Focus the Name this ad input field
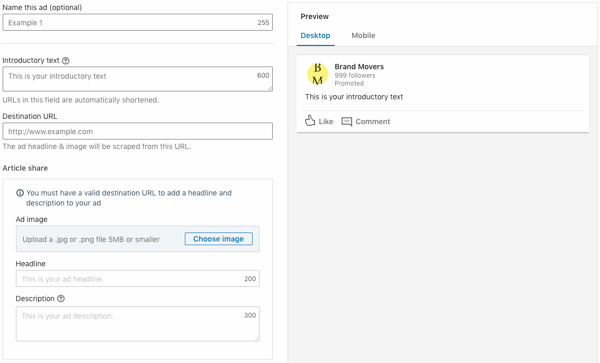 [138, 23]
